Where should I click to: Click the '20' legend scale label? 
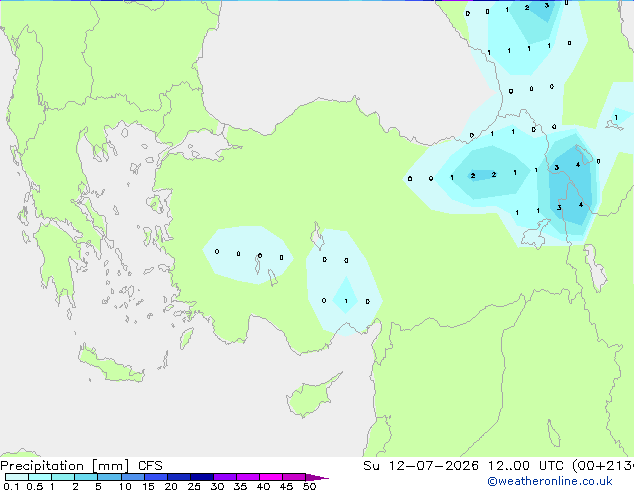click(171, 486)
